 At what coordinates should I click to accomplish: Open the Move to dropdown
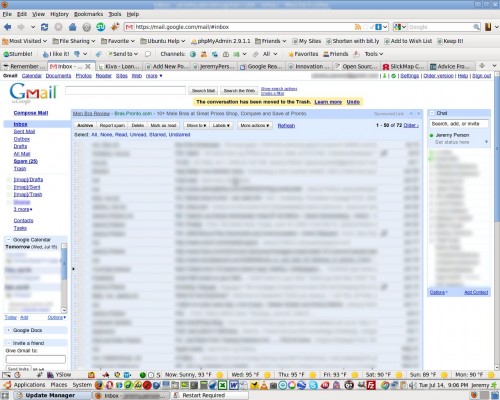196,125
